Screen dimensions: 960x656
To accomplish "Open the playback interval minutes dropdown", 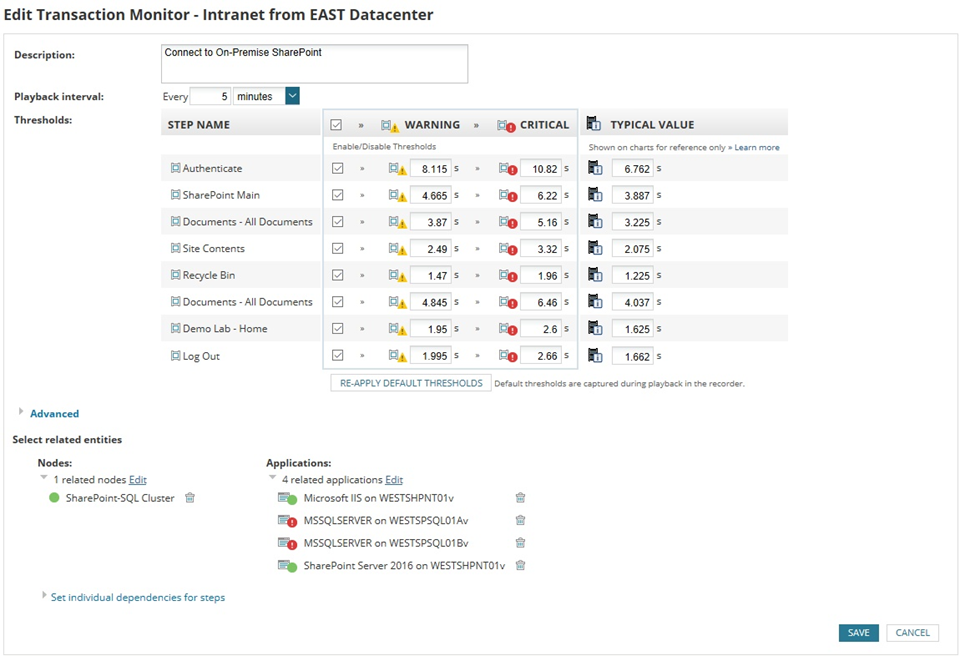I will (x=293, y=96).
